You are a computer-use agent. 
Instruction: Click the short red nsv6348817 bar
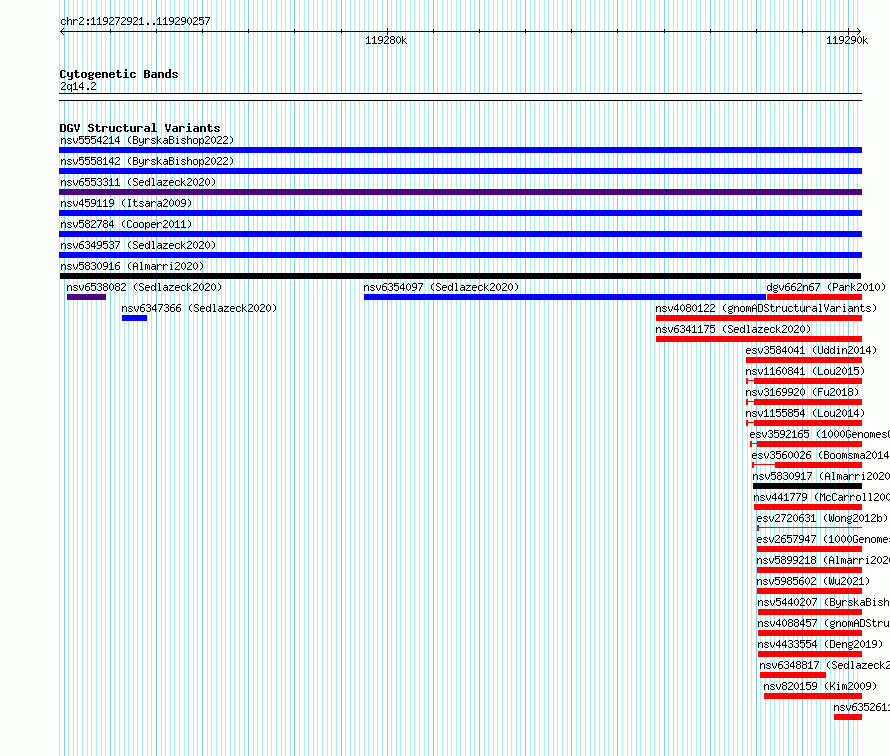793,675
